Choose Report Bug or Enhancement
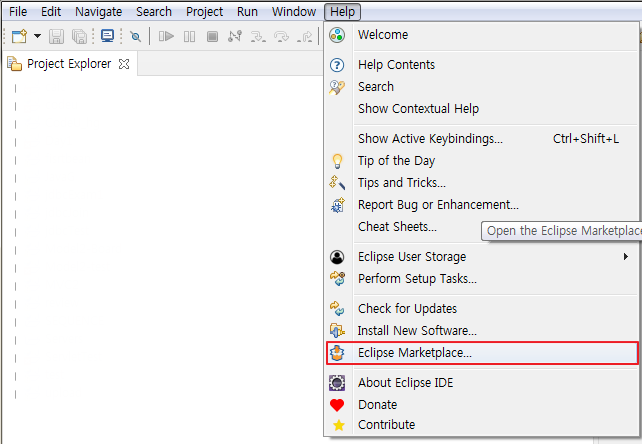Viewport: 642px width, 444px height. coord(482,204)
